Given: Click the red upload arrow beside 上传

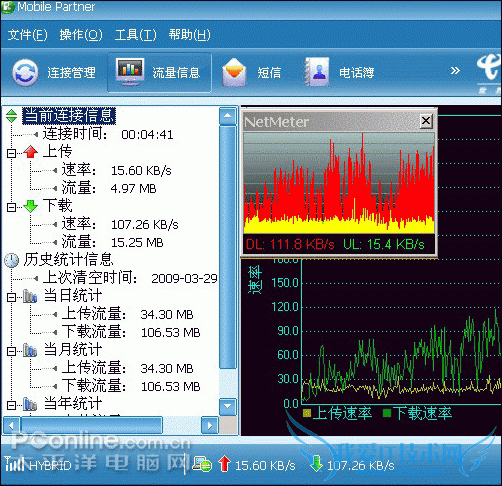Looking at the screenshot, I should (31, 152).
